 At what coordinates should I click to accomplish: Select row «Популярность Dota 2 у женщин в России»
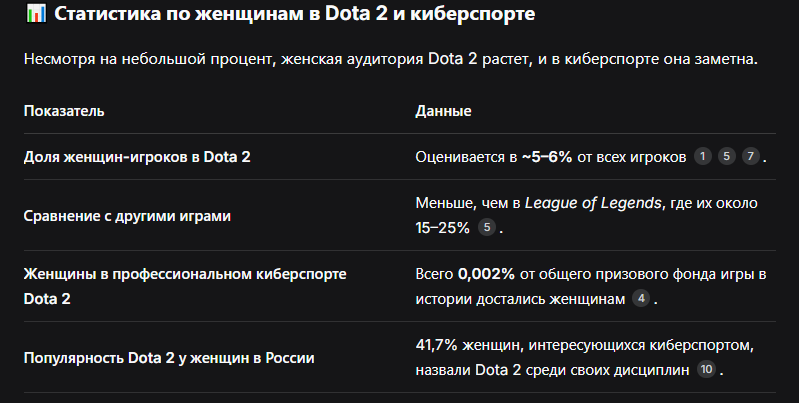click(400, 357)
